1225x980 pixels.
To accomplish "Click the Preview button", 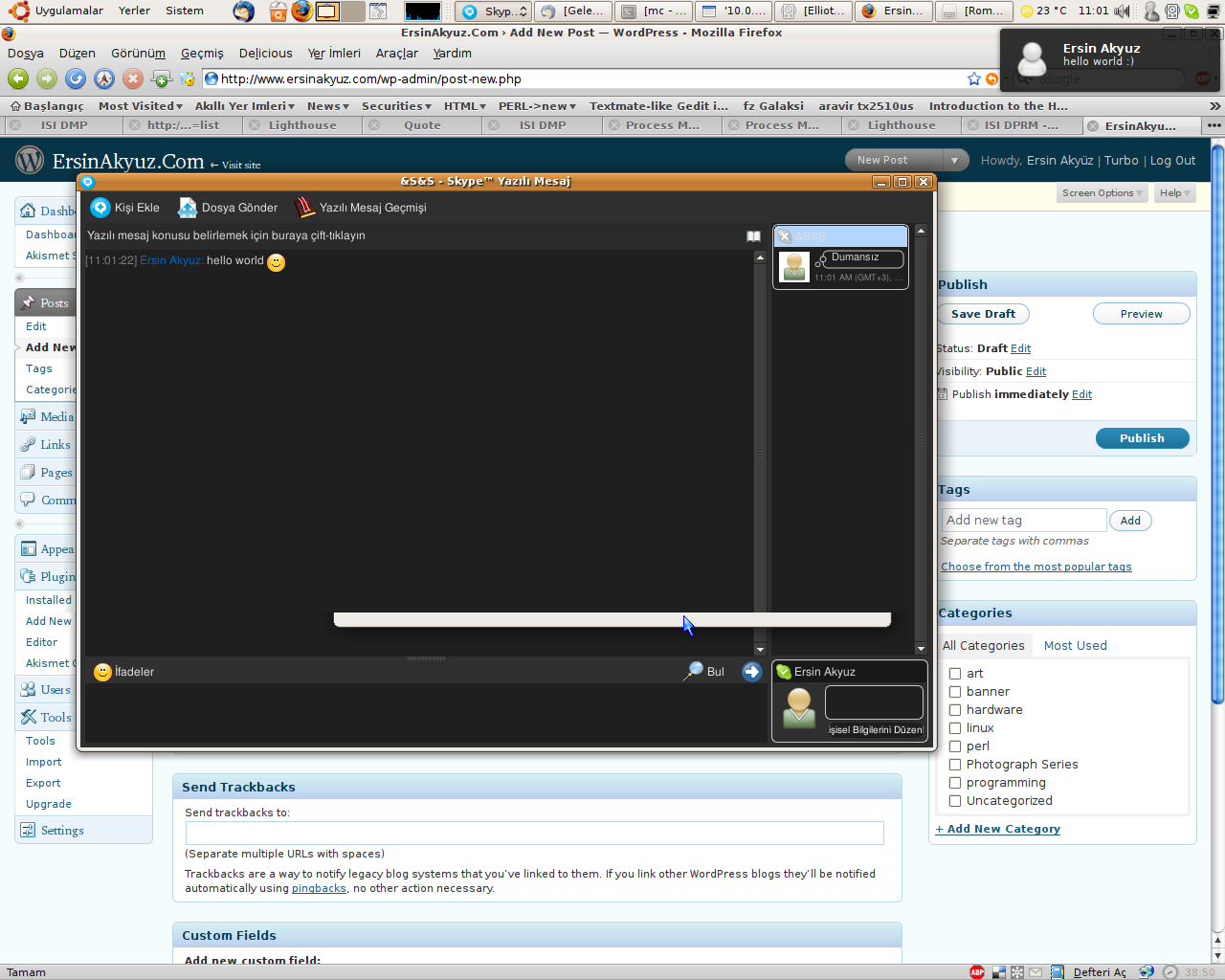I will pos(1142,314).
